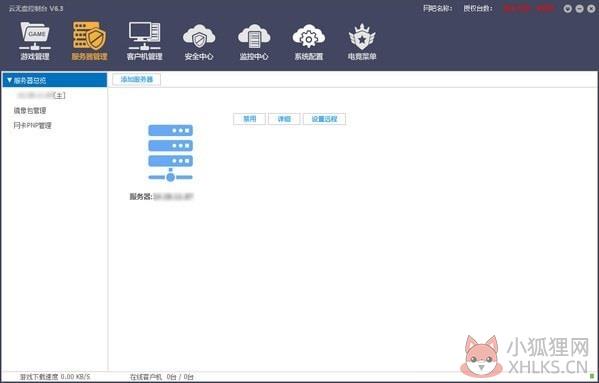Minimize the console window
The image size is (599, 383).
click(x=580, y=8)
